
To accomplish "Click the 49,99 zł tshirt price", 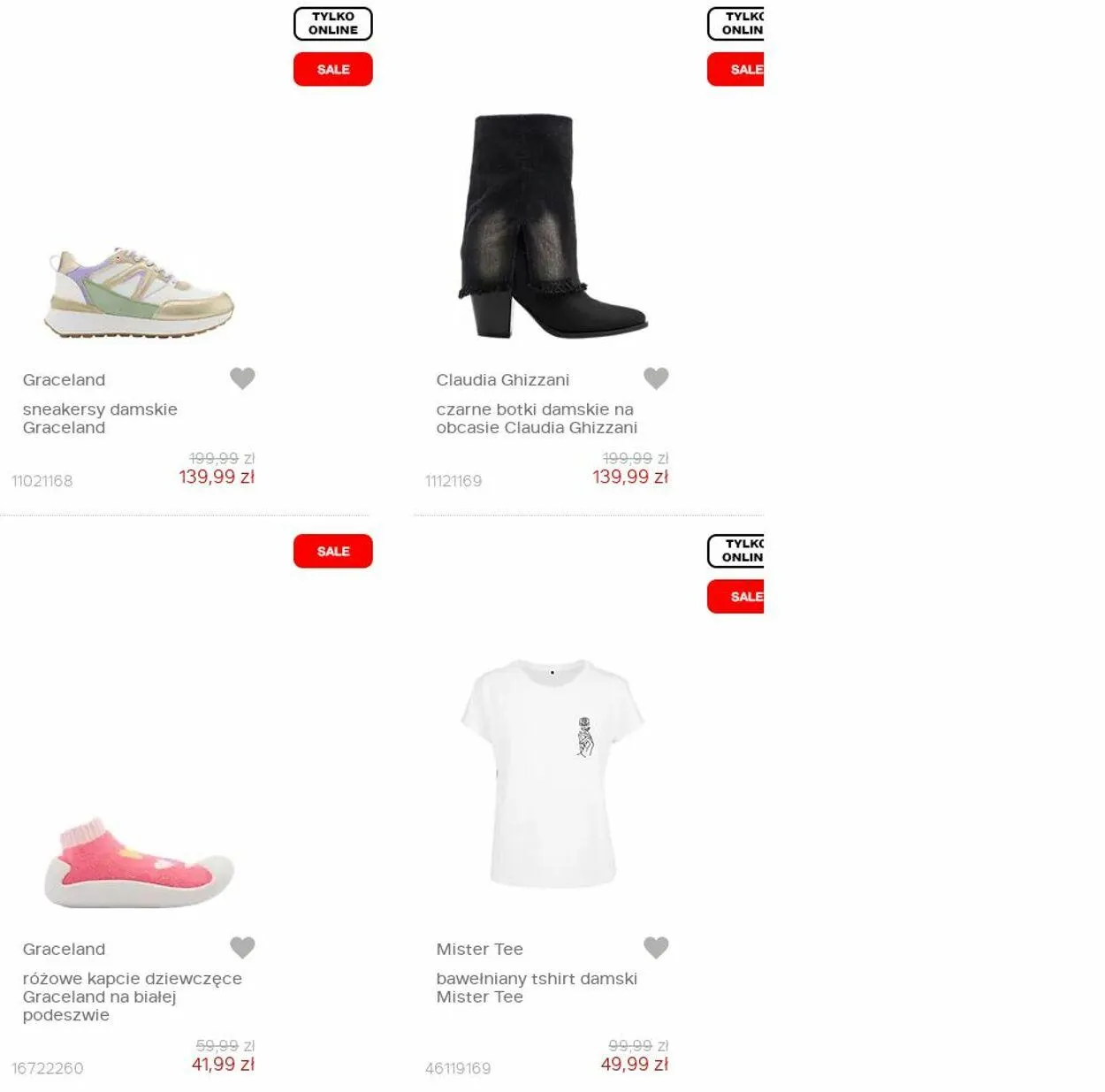I will point(635,1065).
